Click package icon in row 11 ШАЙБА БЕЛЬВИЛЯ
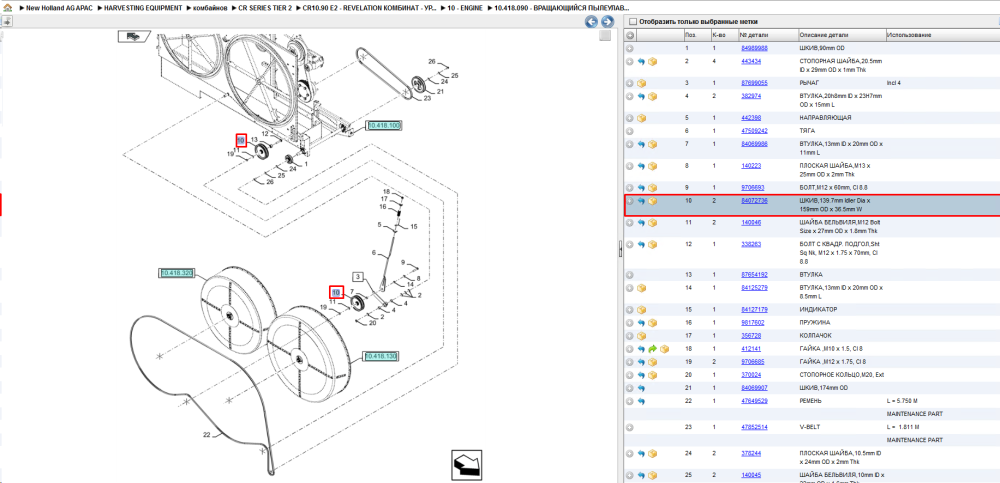 (652, 223)
